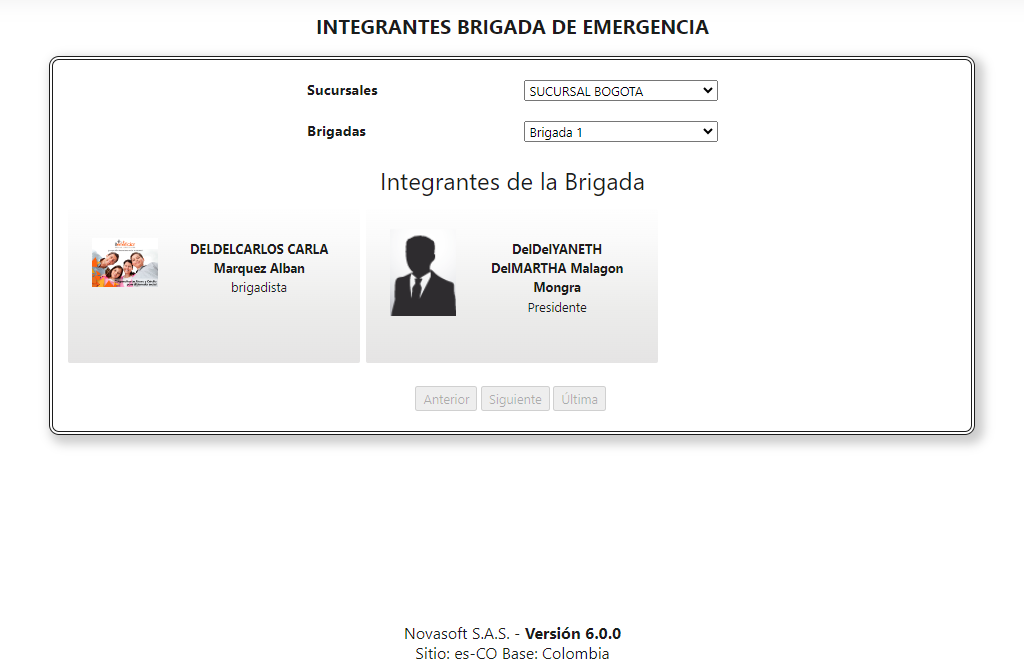The height and width of the screenshot is (671, 1024).
Task: Click the photo of DELDELCARLOS CARLA
Action: (124, 261)
